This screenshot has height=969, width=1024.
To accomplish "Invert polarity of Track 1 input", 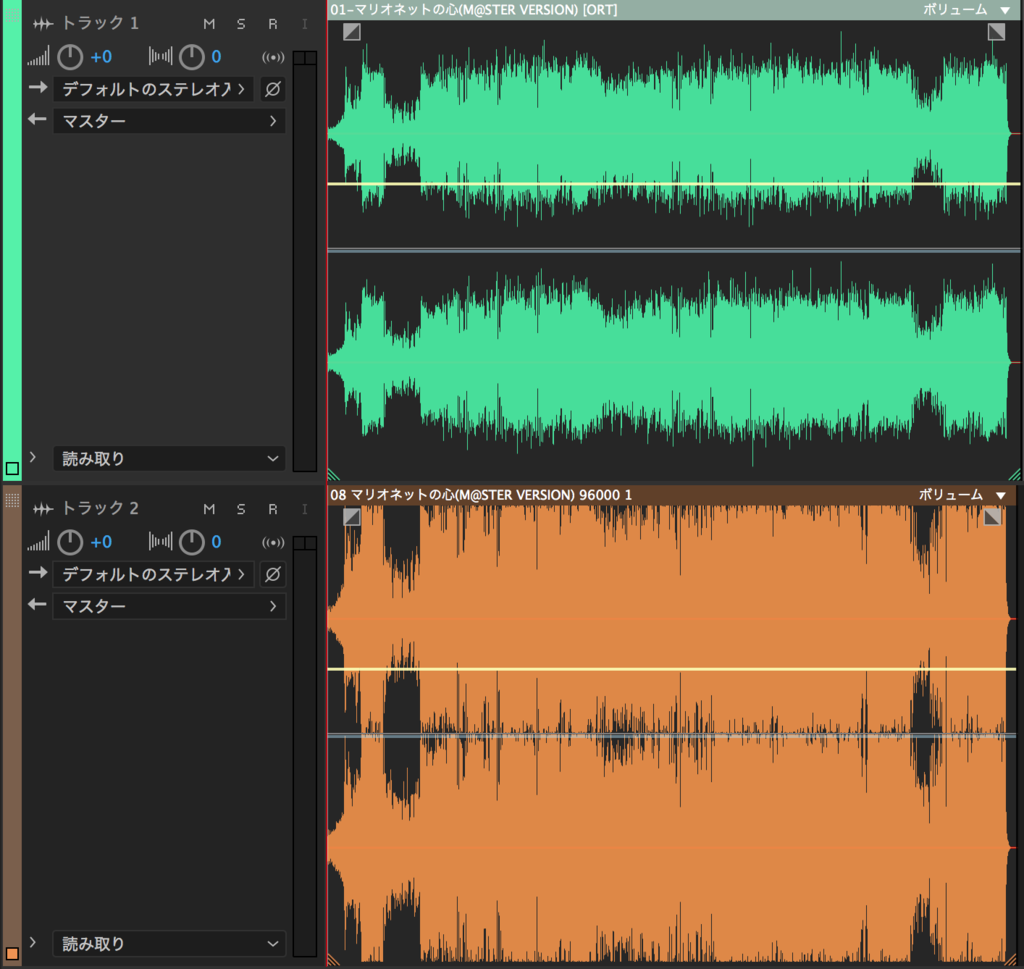I will (273, 89).
